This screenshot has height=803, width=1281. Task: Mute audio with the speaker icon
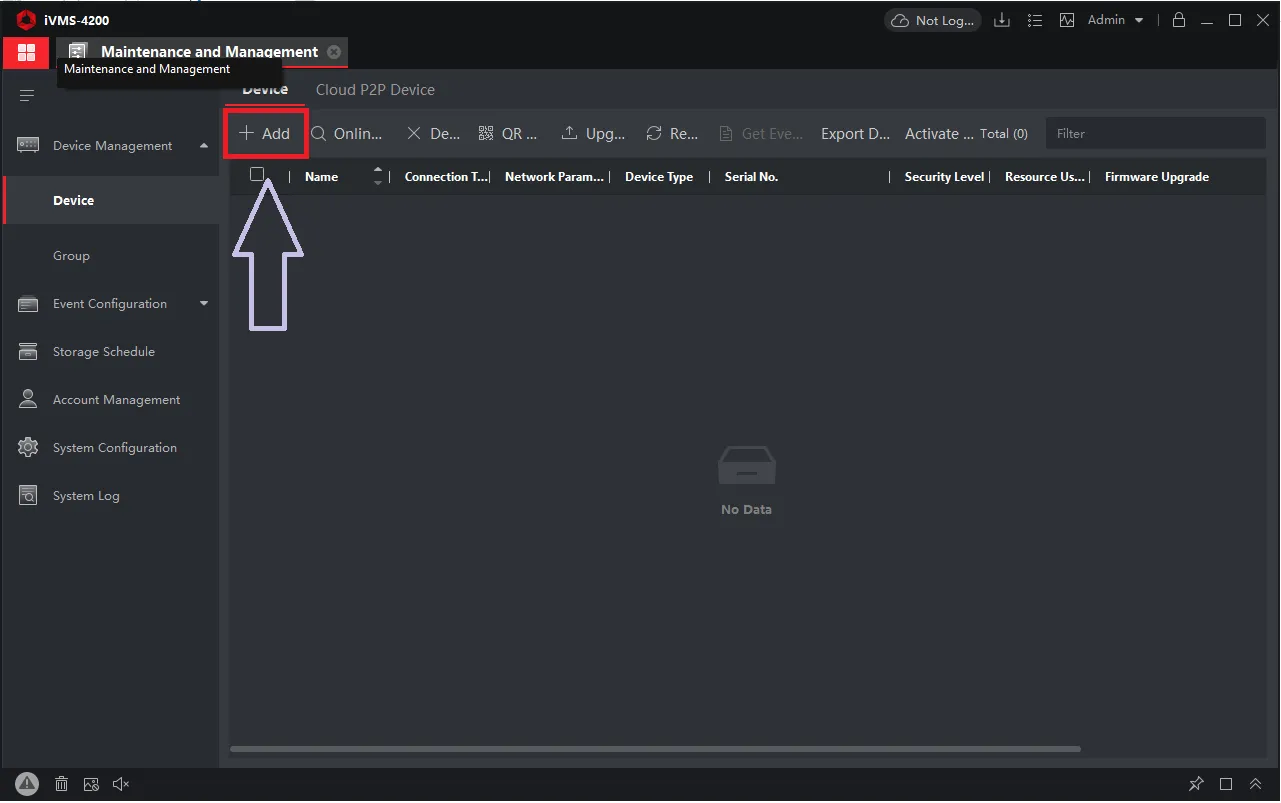tap(121, 784)
